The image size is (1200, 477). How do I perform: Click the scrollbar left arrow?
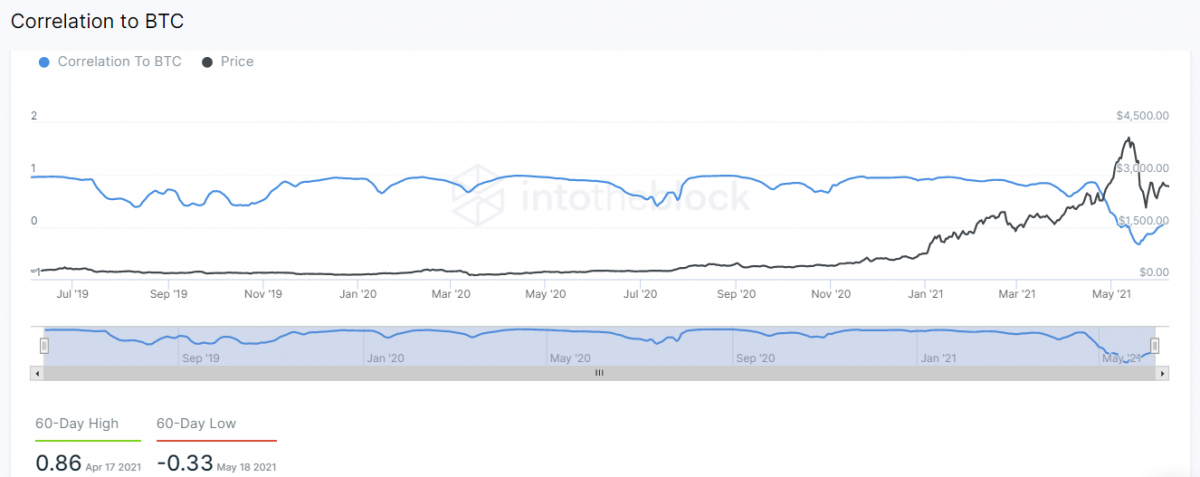click(37, 373)
